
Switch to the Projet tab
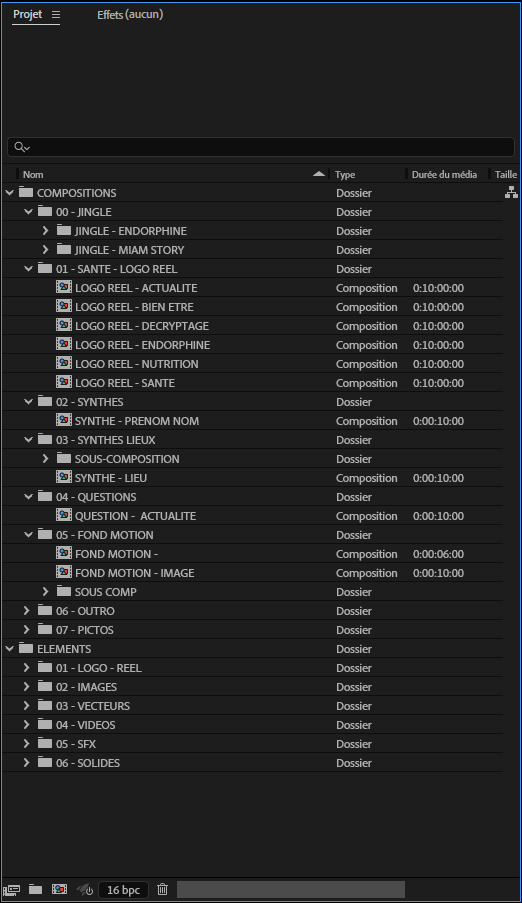[x=28, y=14]
